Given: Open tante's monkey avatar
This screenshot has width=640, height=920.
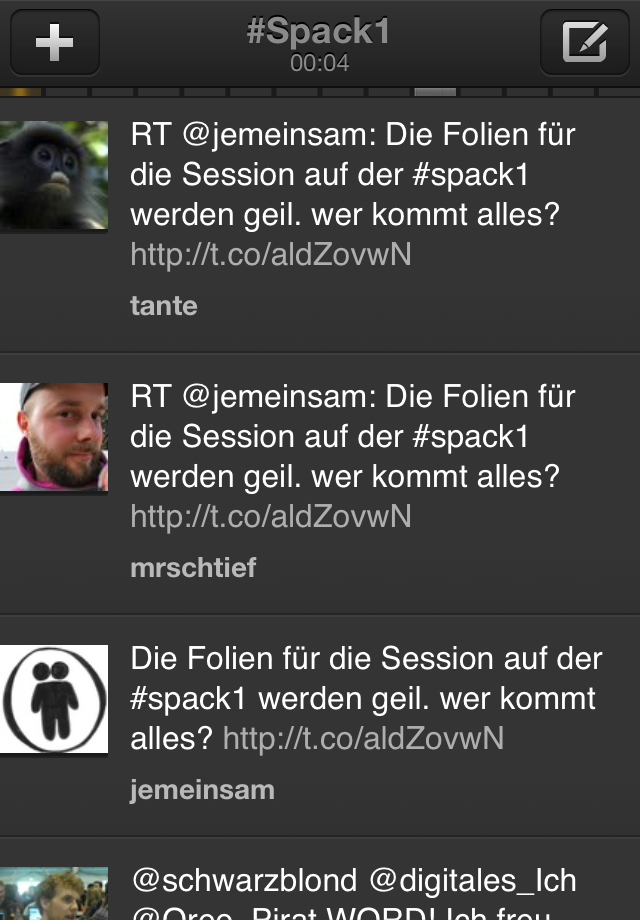Looking at the screenshot, I should [54, 175].
